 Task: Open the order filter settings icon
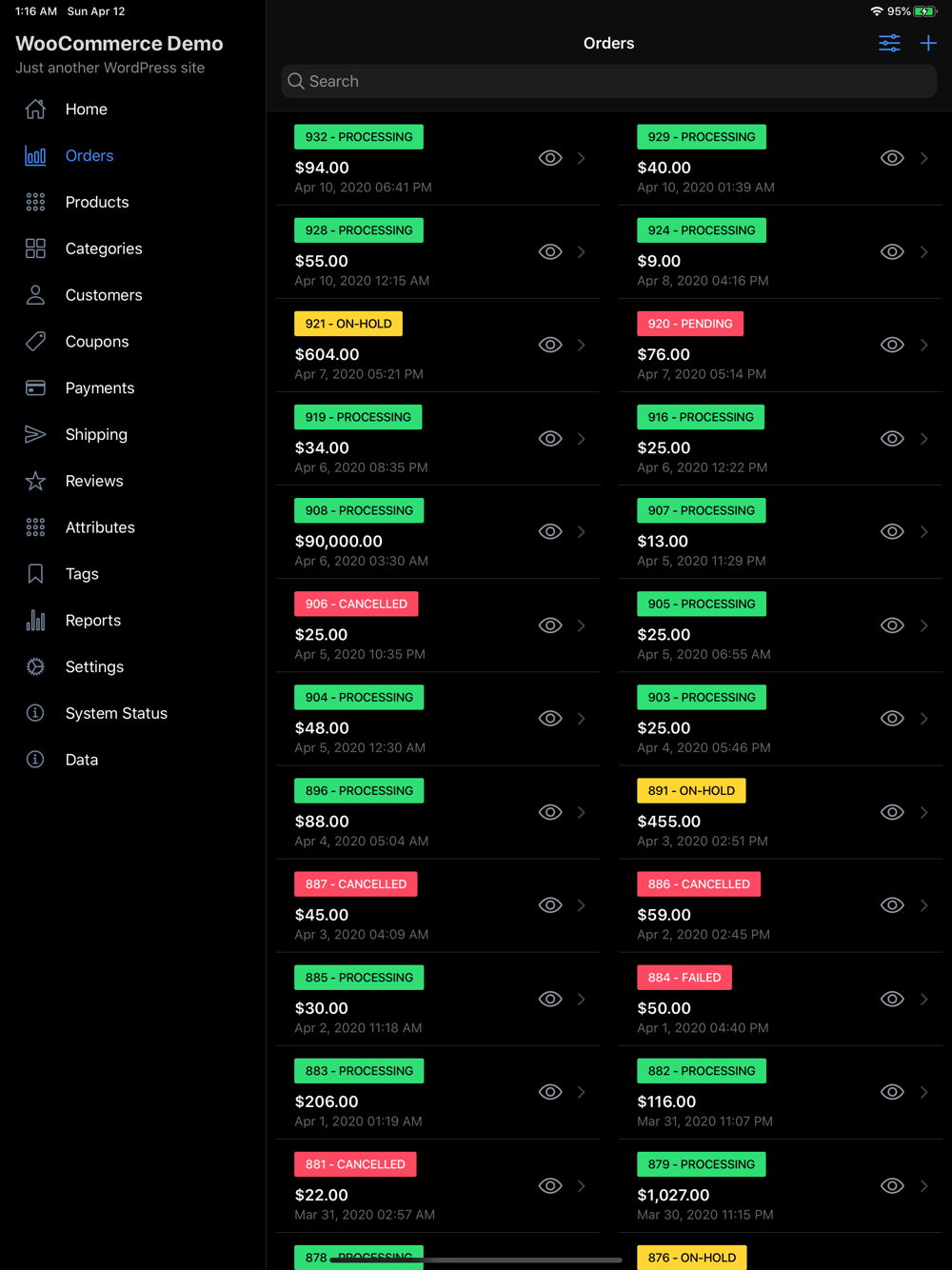pyautogui.click(x=889, y=43)
